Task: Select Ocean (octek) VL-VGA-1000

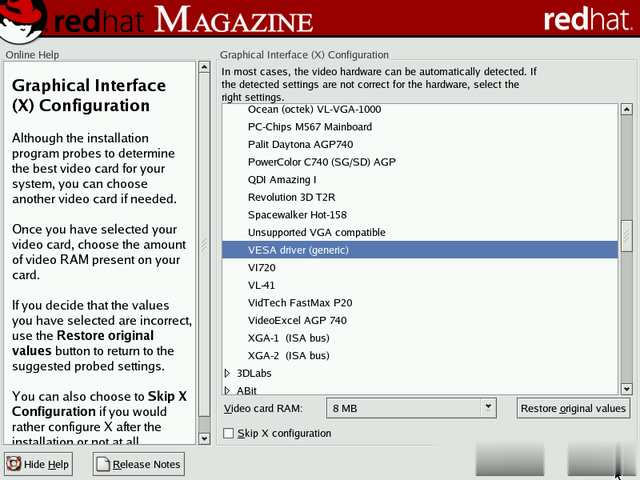Action: [420, 109]
